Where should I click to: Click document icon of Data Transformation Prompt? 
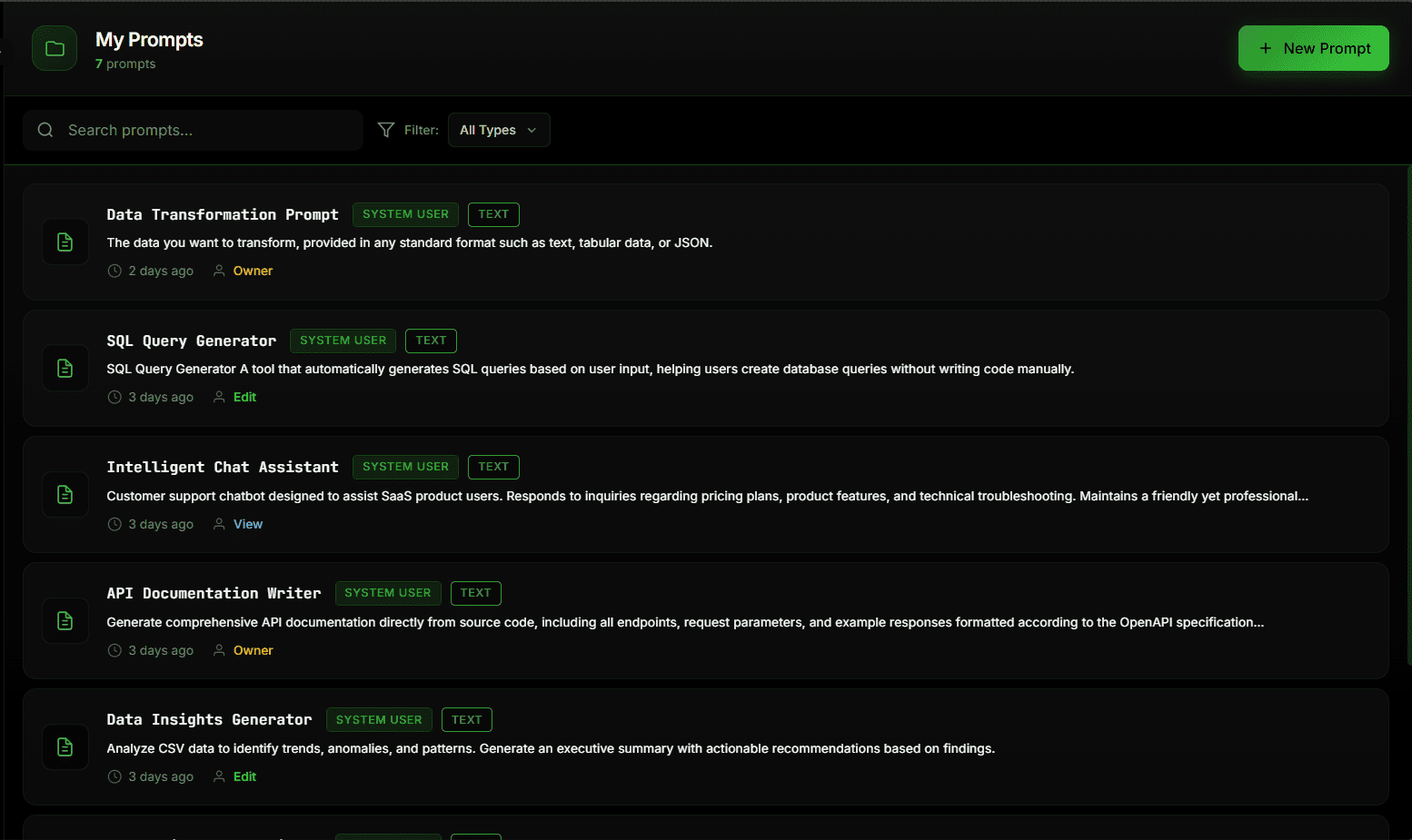pos(65,242)
